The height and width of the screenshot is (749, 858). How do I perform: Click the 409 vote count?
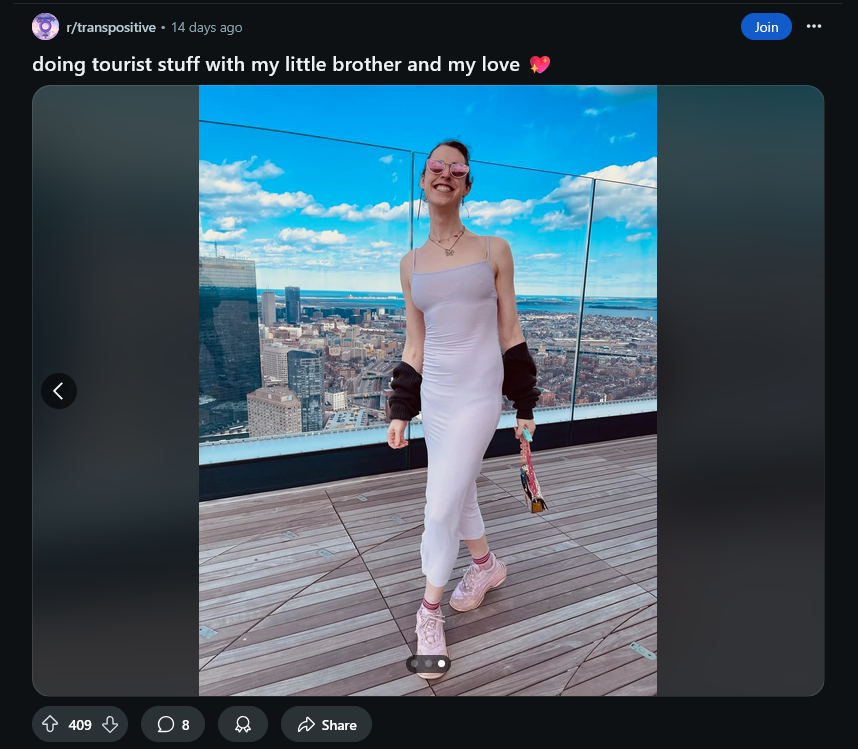coord(80,725)
